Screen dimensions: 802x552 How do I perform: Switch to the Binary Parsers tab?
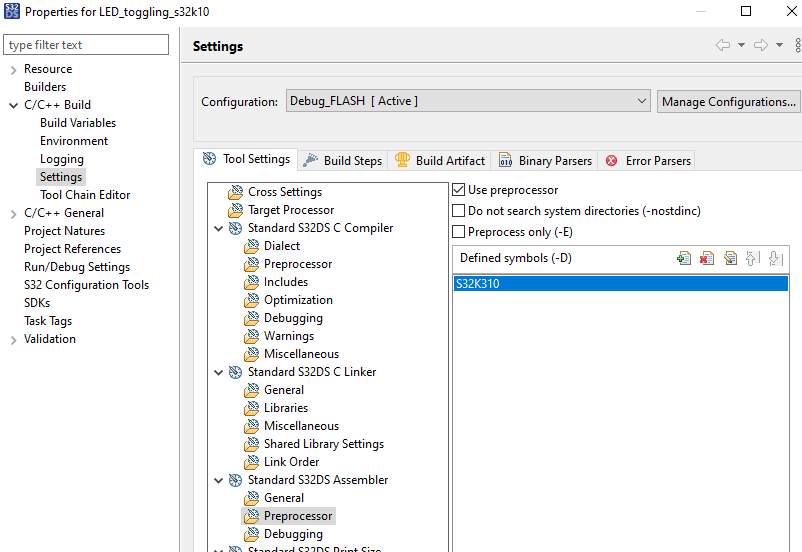pos(545,161)
